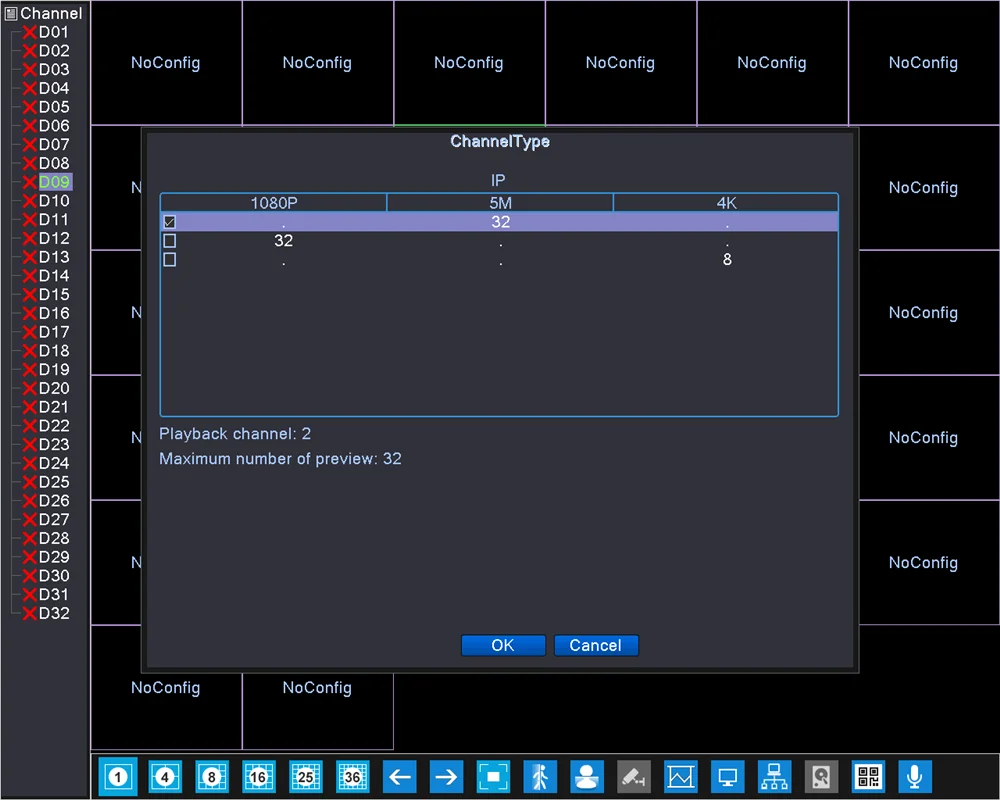The height and width of the screenshot is (800, 1000).
Task: Select channel D24 in the tree
Action: pos(54,463)
